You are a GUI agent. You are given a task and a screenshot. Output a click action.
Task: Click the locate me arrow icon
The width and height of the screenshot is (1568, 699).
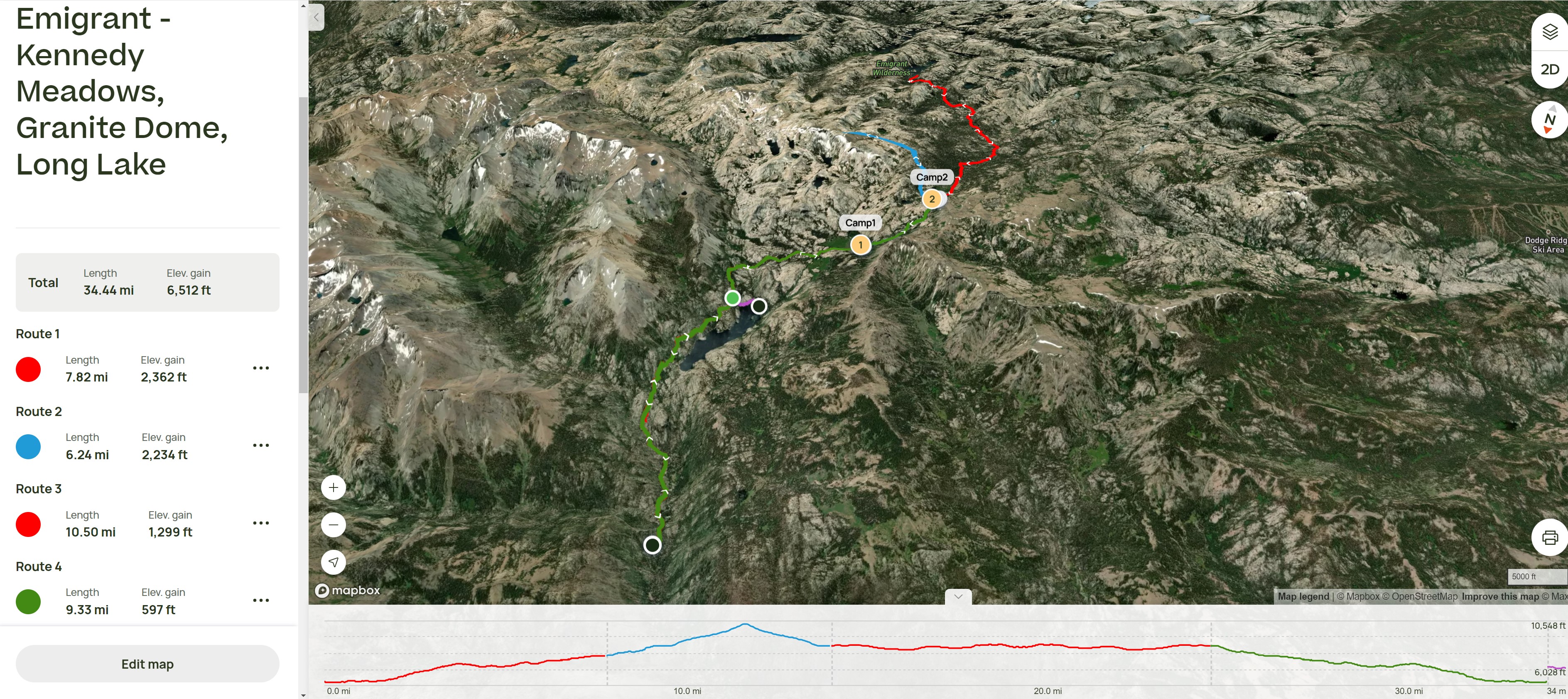pos(334,562)
